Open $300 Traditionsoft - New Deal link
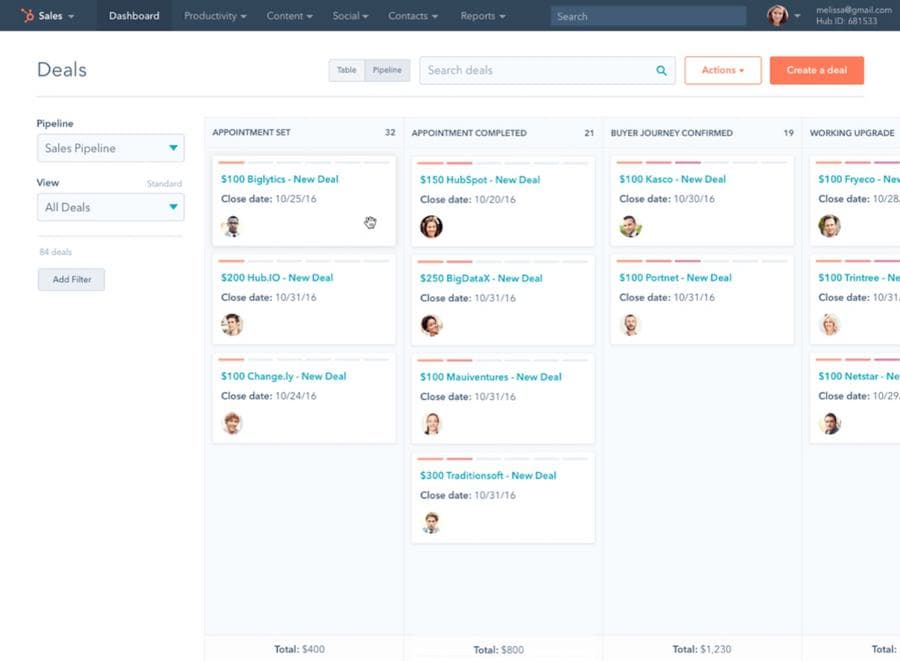The width and height of the screenshot is (900, 661). pos(488,476)
